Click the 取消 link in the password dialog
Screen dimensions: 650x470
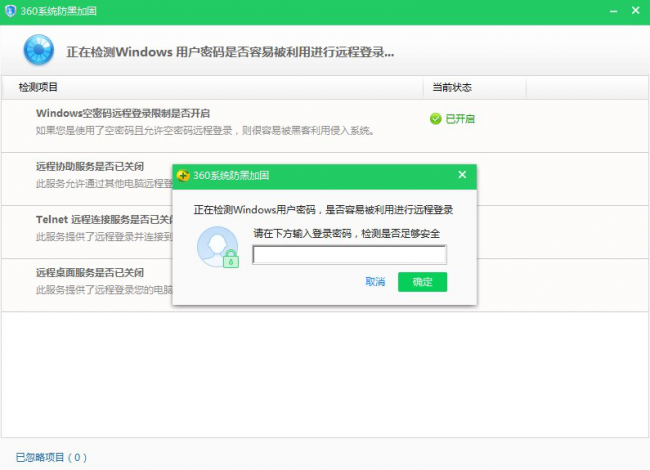tap(375, 282)
